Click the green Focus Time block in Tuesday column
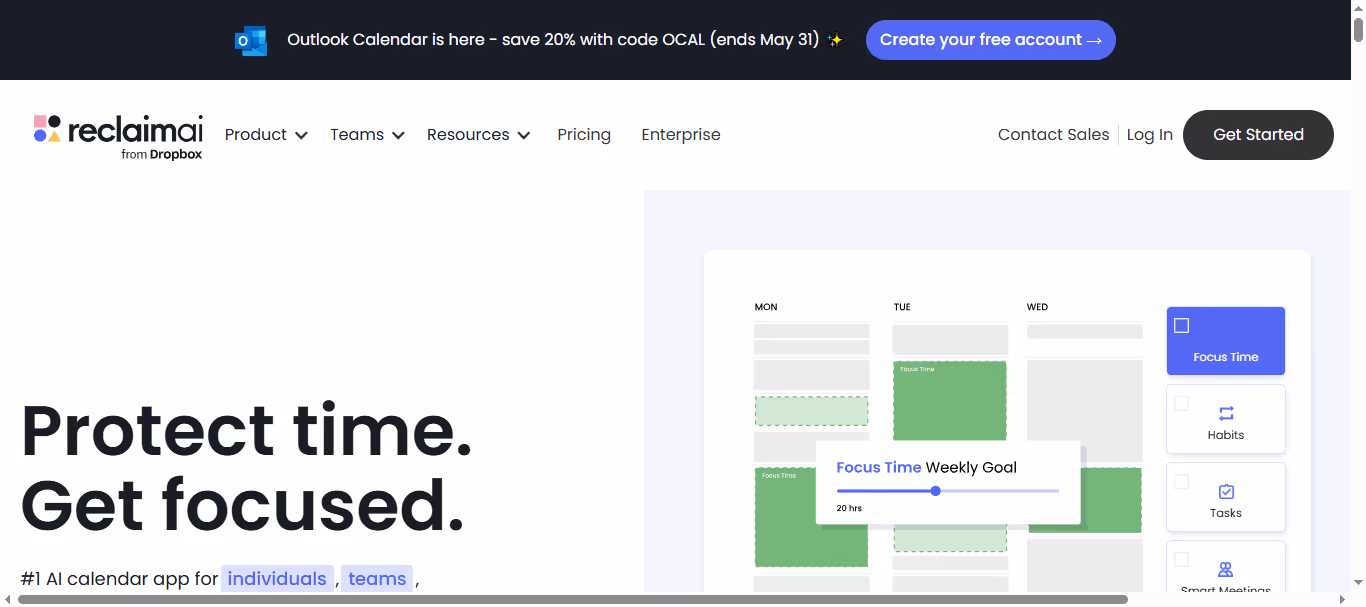1366x607 pixels. (949, 400)
